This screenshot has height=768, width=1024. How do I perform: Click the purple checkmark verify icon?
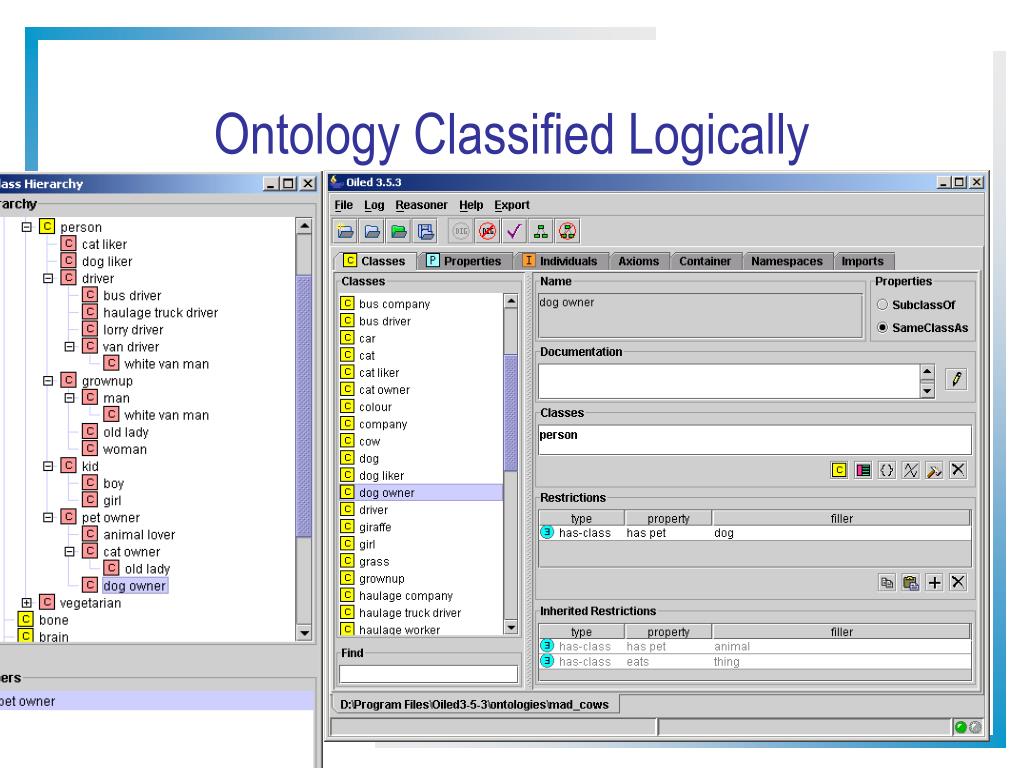coord(515,231)
